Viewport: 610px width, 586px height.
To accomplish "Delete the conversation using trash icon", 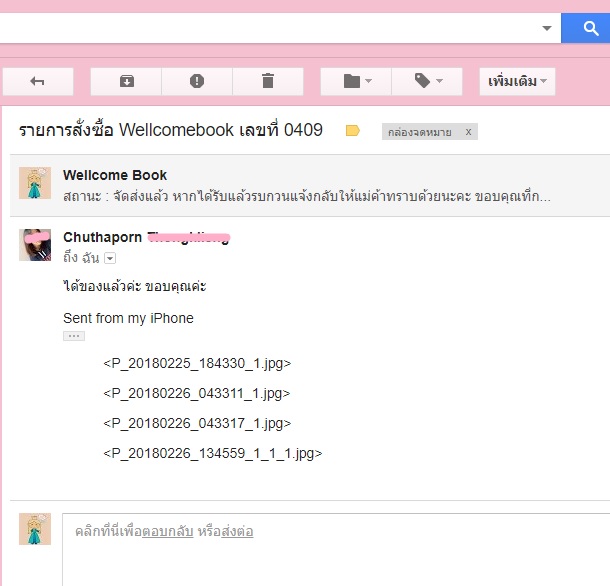I will [x=267, y=81].
